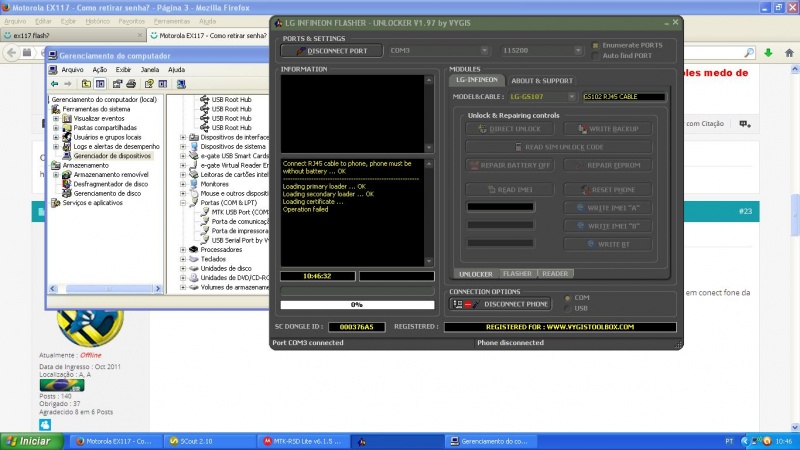Collapse Portas (COM & LPT) node

coord(183,203)
